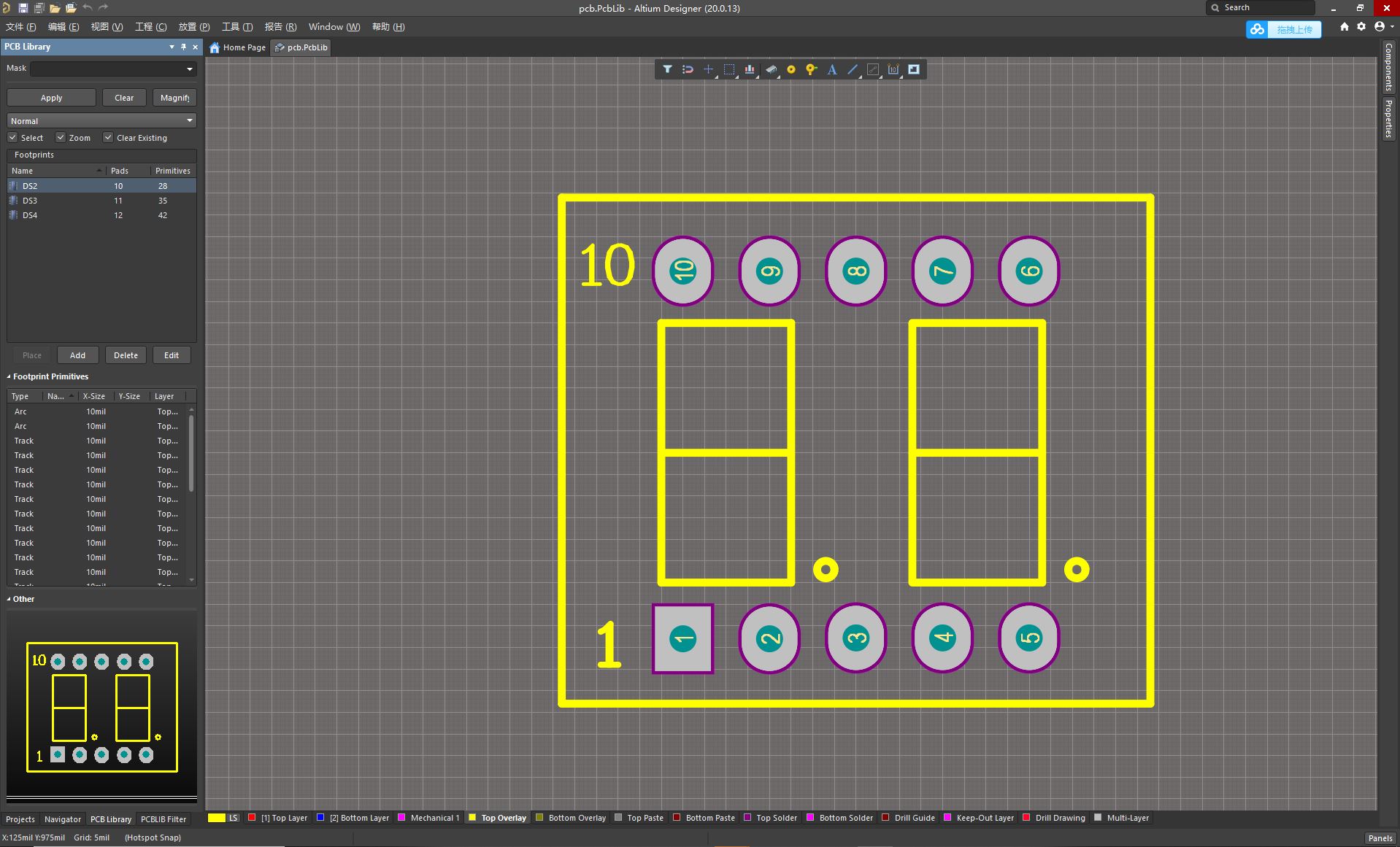Switch to the Home Page tab
Screen dimensions: 1400x847
[238, 47]
